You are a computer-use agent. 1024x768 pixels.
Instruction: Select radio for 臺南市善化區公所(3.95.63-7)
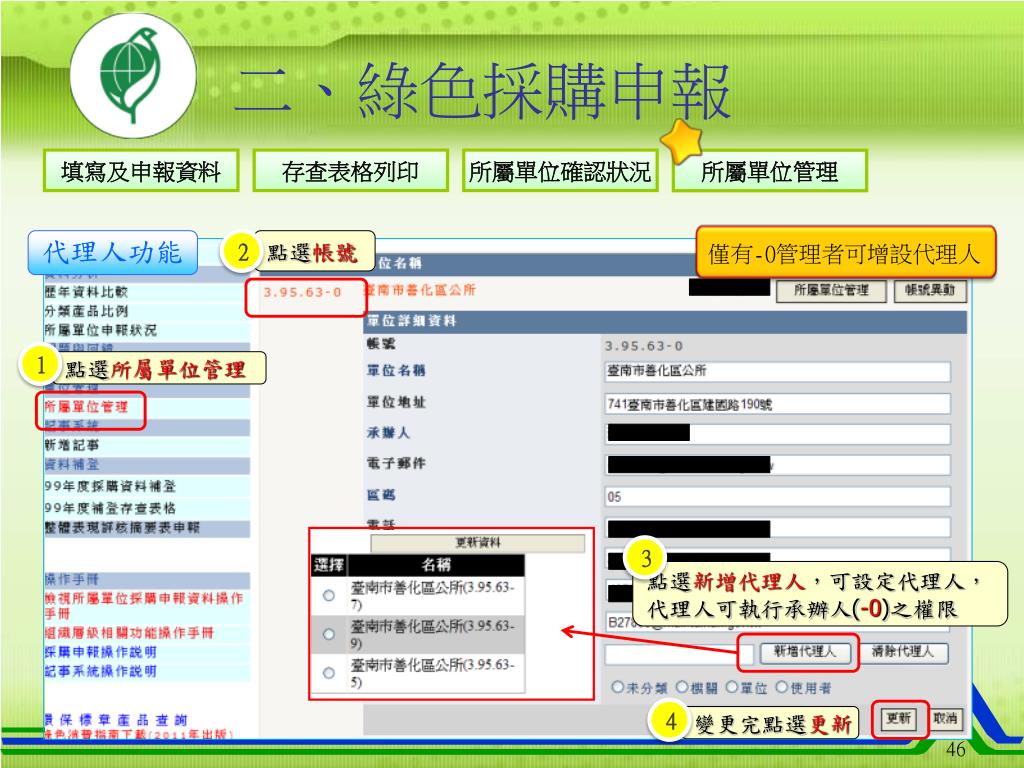pyautogui.click(x=328, y=596)
